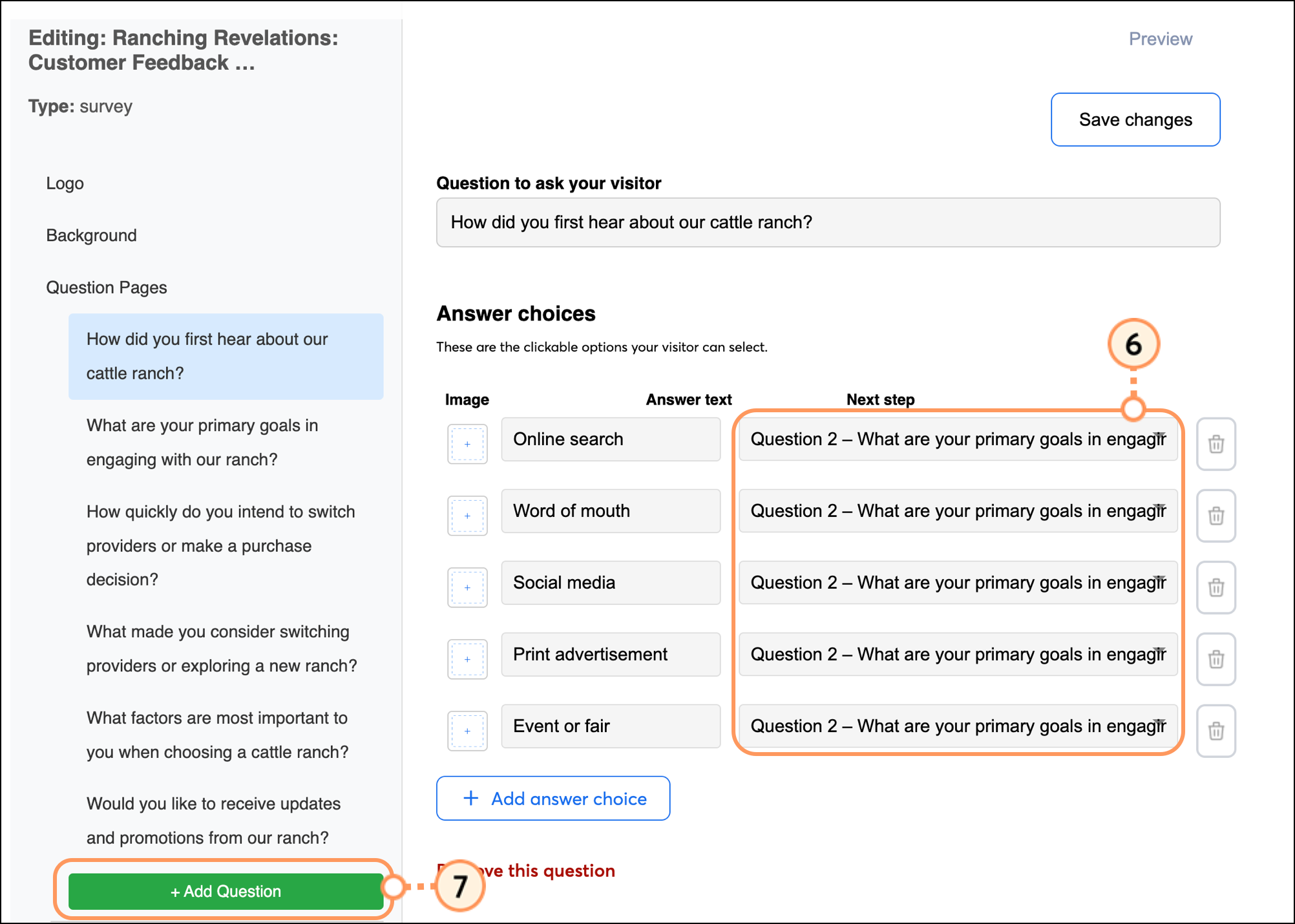Click Save changes button
1295x924 pixels.
(x=1135, y=120)
